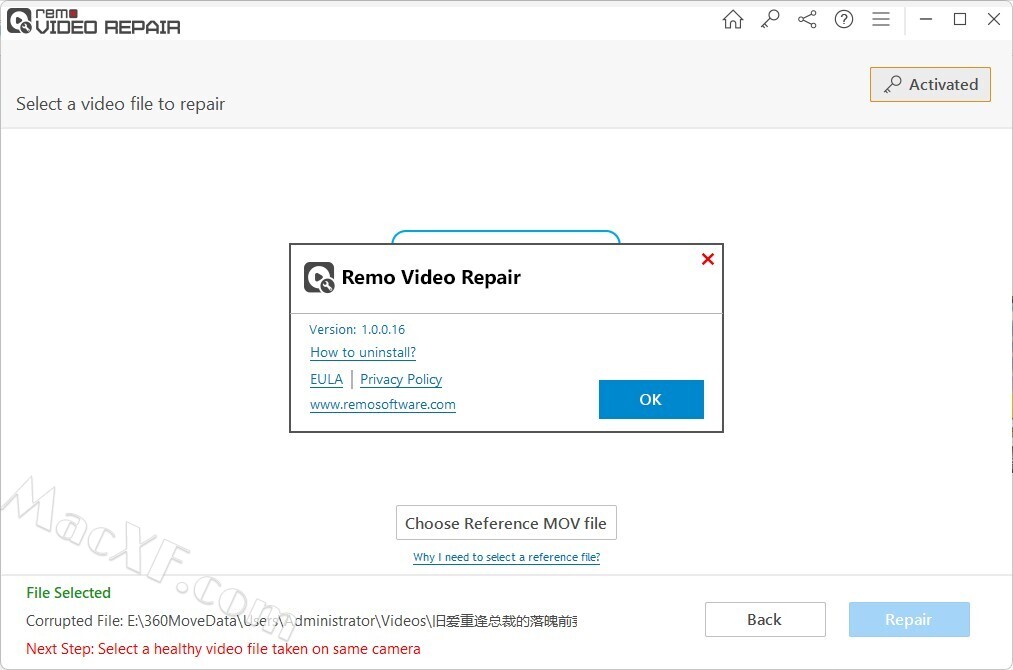Open the hamburger menu in title bar
Screen dimensions: 1013x670
coord(881,20)
